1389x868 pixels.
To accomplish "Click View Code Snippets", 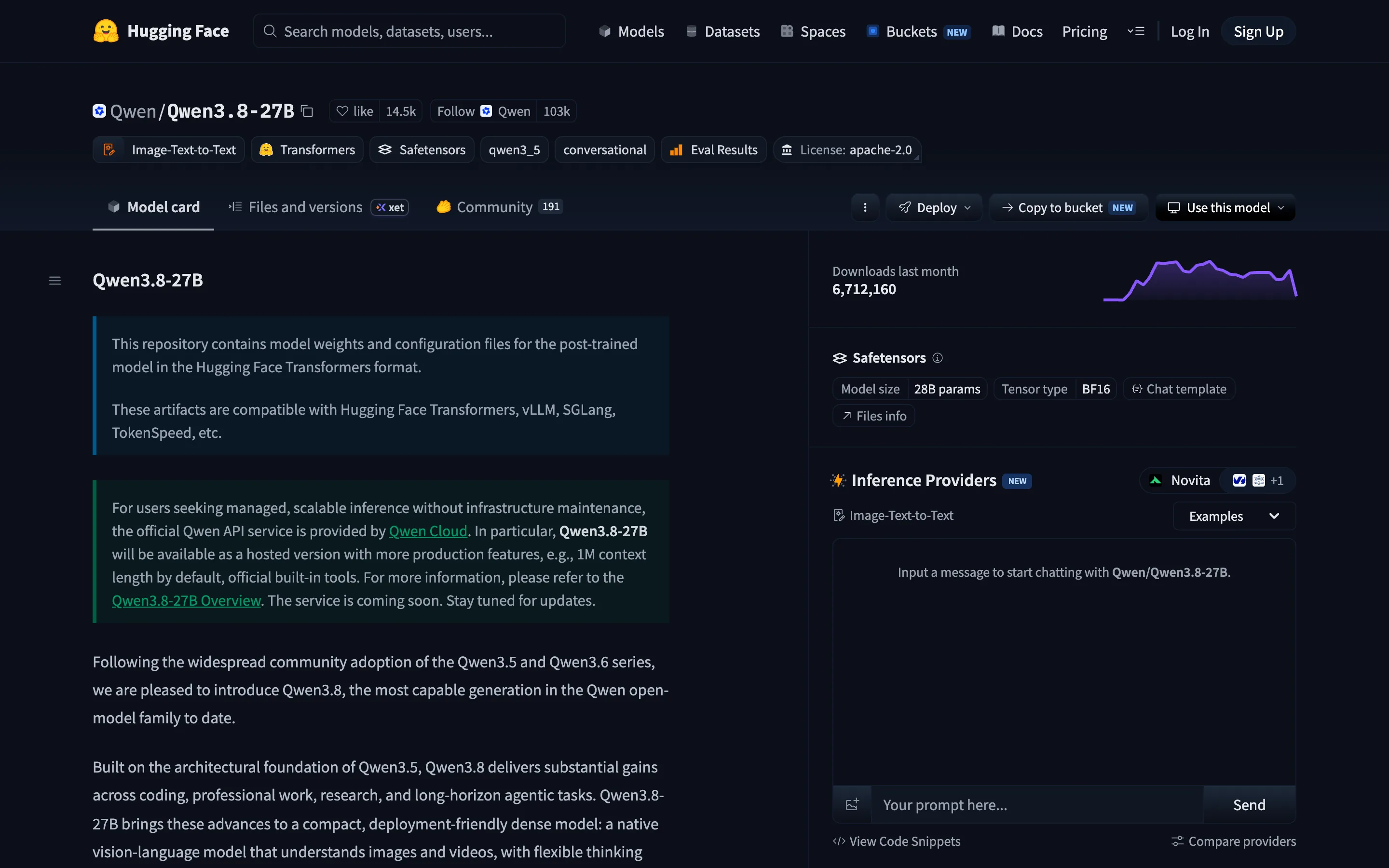I will click(x=897, y=841).
